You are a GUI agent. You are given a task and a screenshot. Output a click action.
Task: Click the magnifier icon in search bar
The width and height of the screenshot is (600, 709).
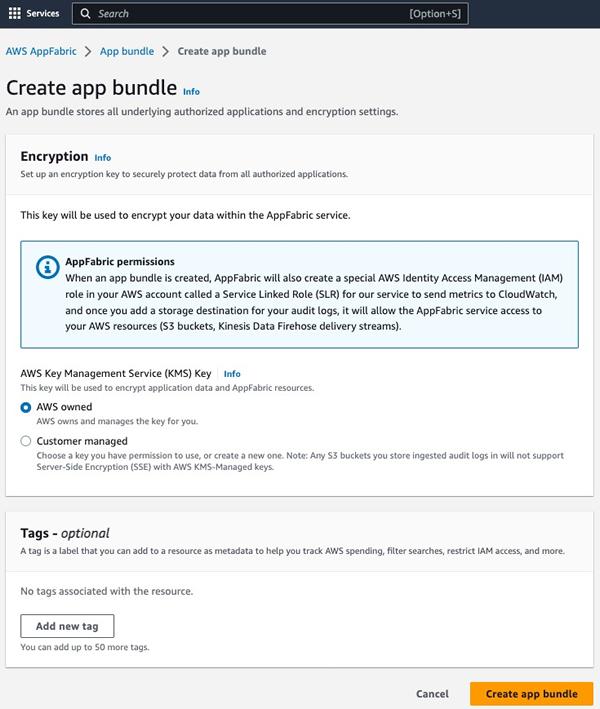[x=86, y=14]
